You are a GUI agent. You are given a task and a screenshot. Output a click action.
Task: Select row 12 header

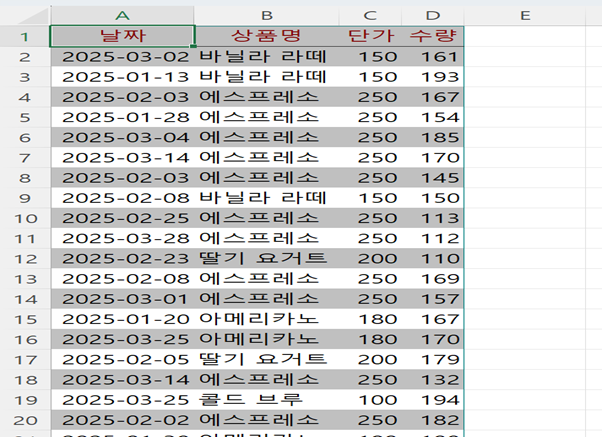coord(25,258)
